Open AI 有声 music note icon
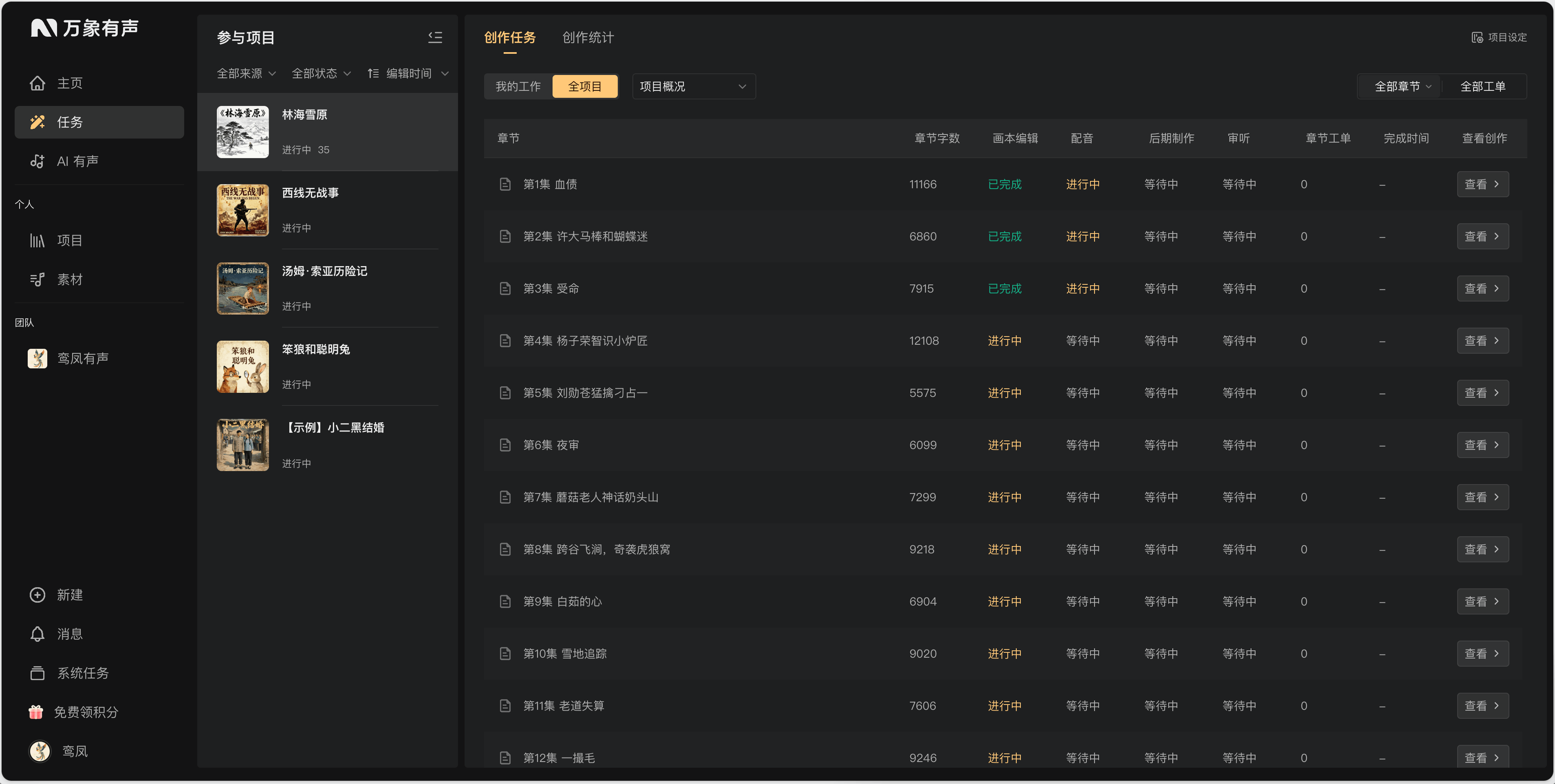Image resolution: width=1555 pixels, height=784 pixels. 37,161
